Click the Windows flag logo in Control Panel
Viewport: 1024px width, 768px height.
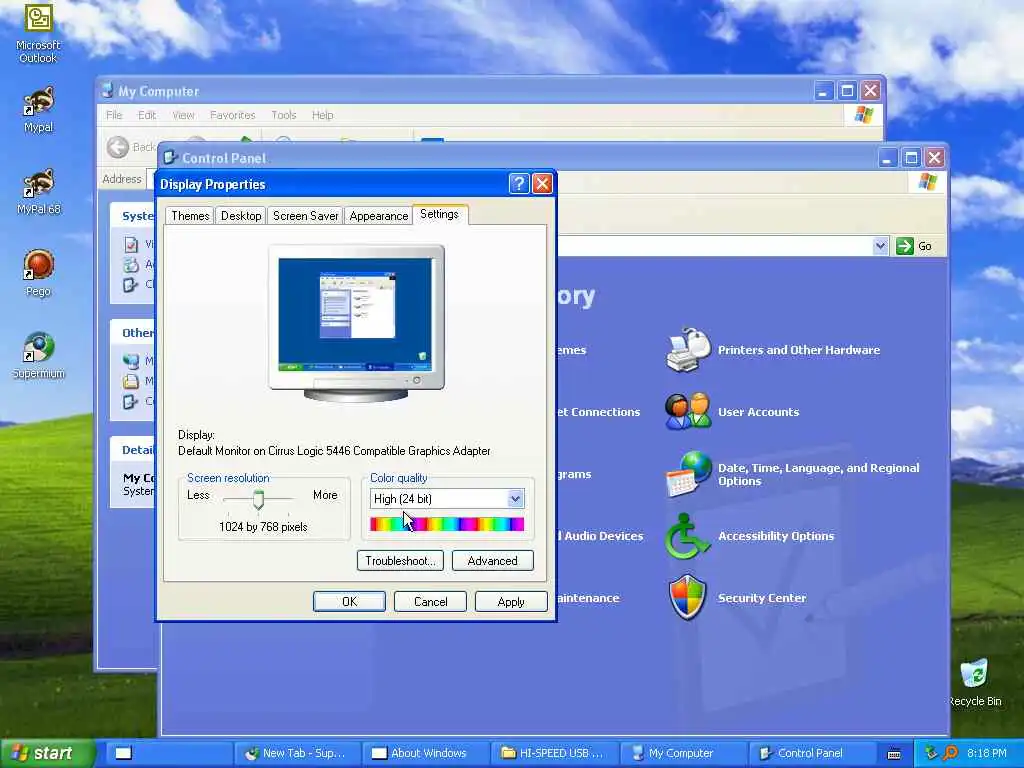(927, 182)
